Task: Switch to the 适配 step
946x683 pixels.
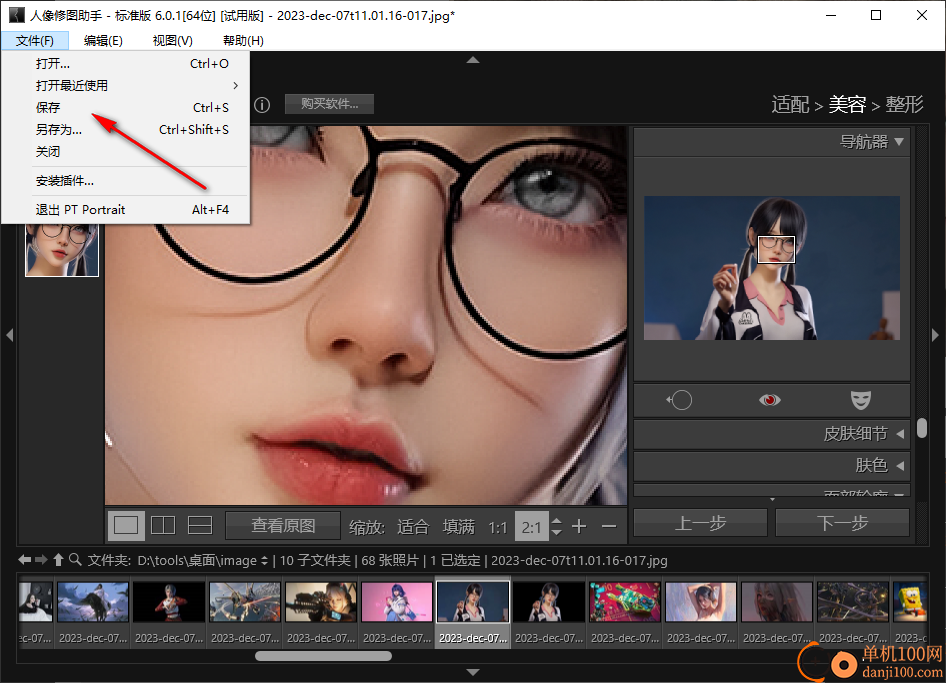Action: (x=790, y=104)
